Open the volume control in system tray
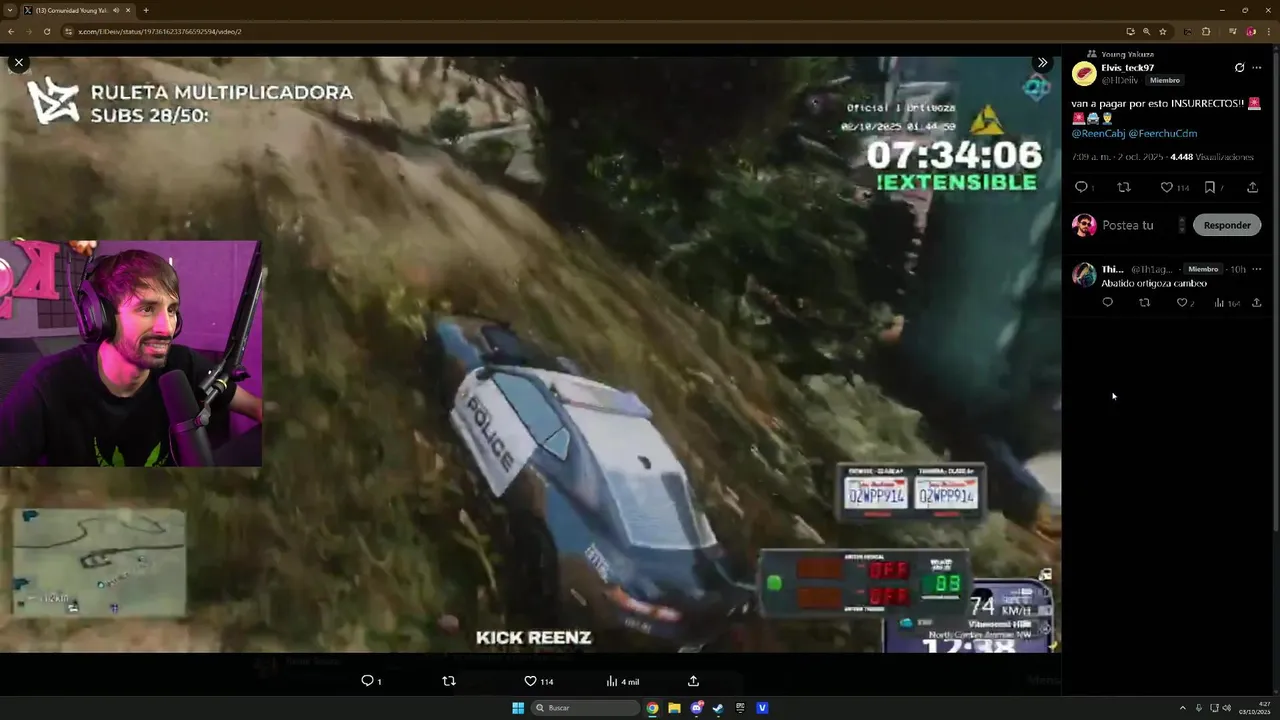 click(1226, 708)
